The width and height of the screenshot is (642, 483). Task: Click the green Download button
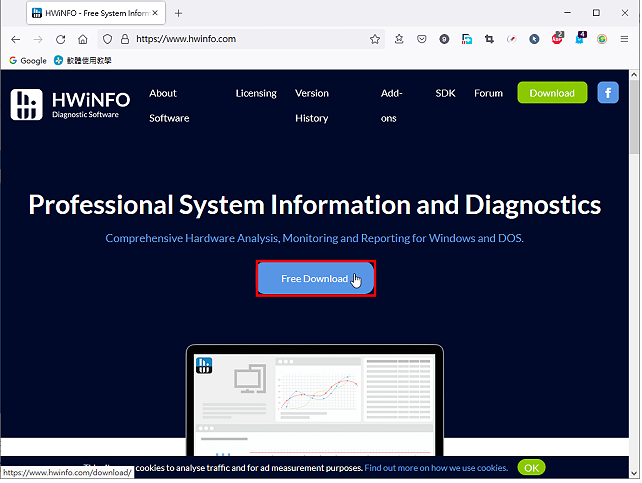point(552,93)
